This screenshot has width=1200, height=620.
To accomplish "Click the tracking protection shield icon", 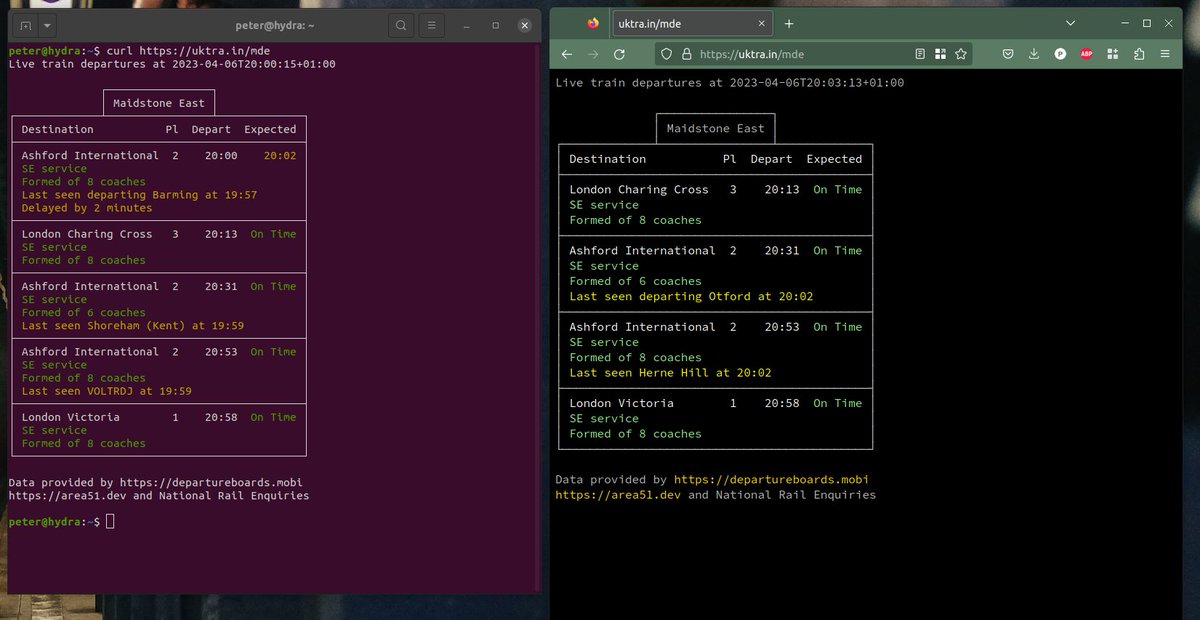I will pyautogui.click(x=667, y=54).
